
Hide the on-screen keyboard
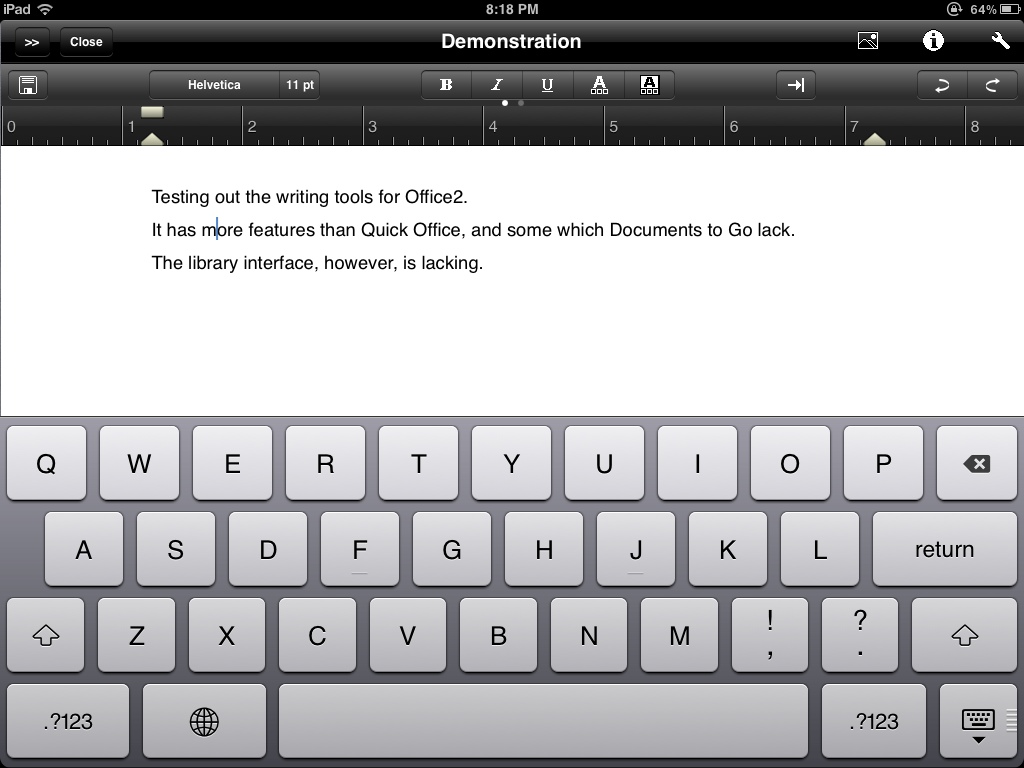click(x=978, y=722)
